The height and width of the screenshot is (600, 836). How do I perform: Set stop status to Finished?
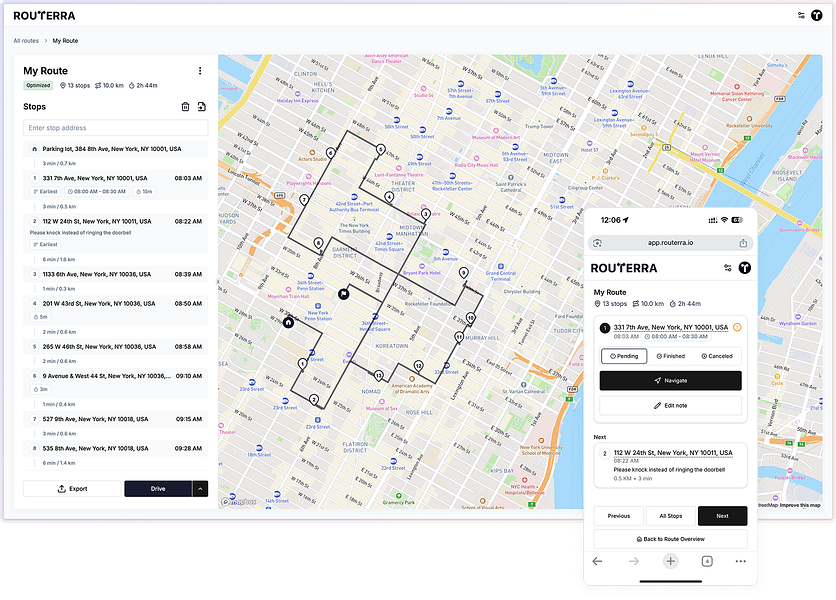click(x=671, y=356)
